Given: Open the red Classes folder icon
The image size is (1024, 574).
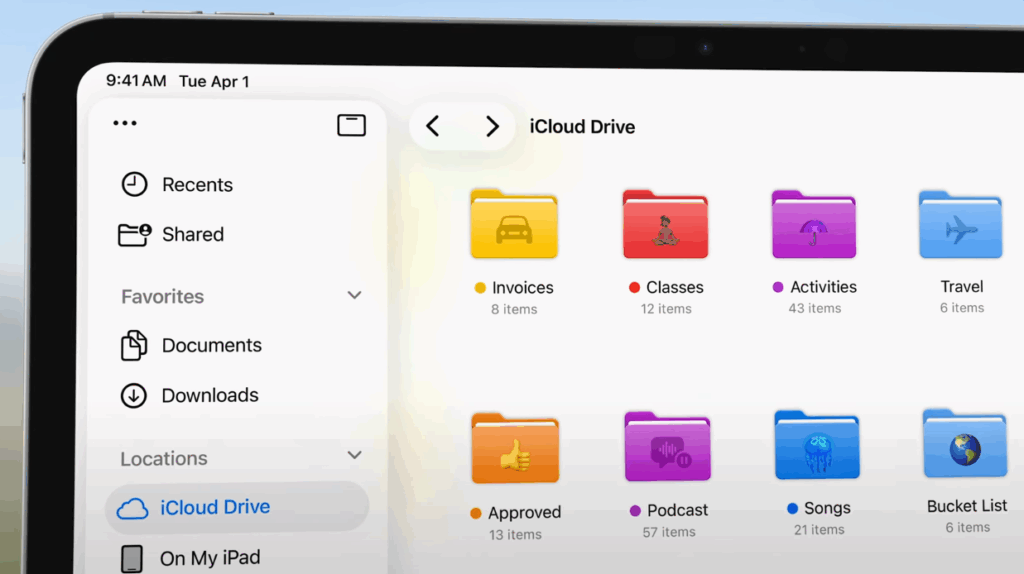Looking at the screenshot, I should click(x=665, y=224).
